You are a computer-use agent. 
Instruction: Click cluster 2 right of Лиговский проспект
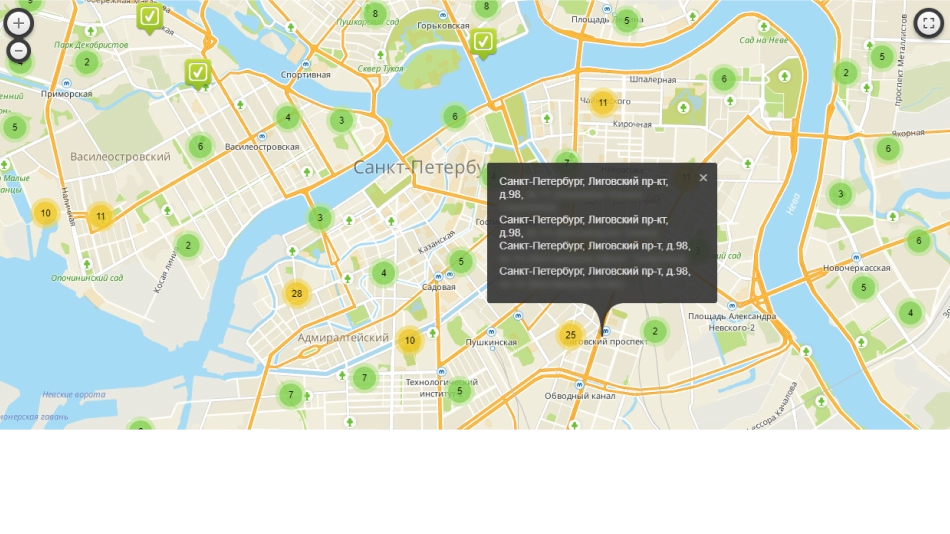(x=654, y=331)
